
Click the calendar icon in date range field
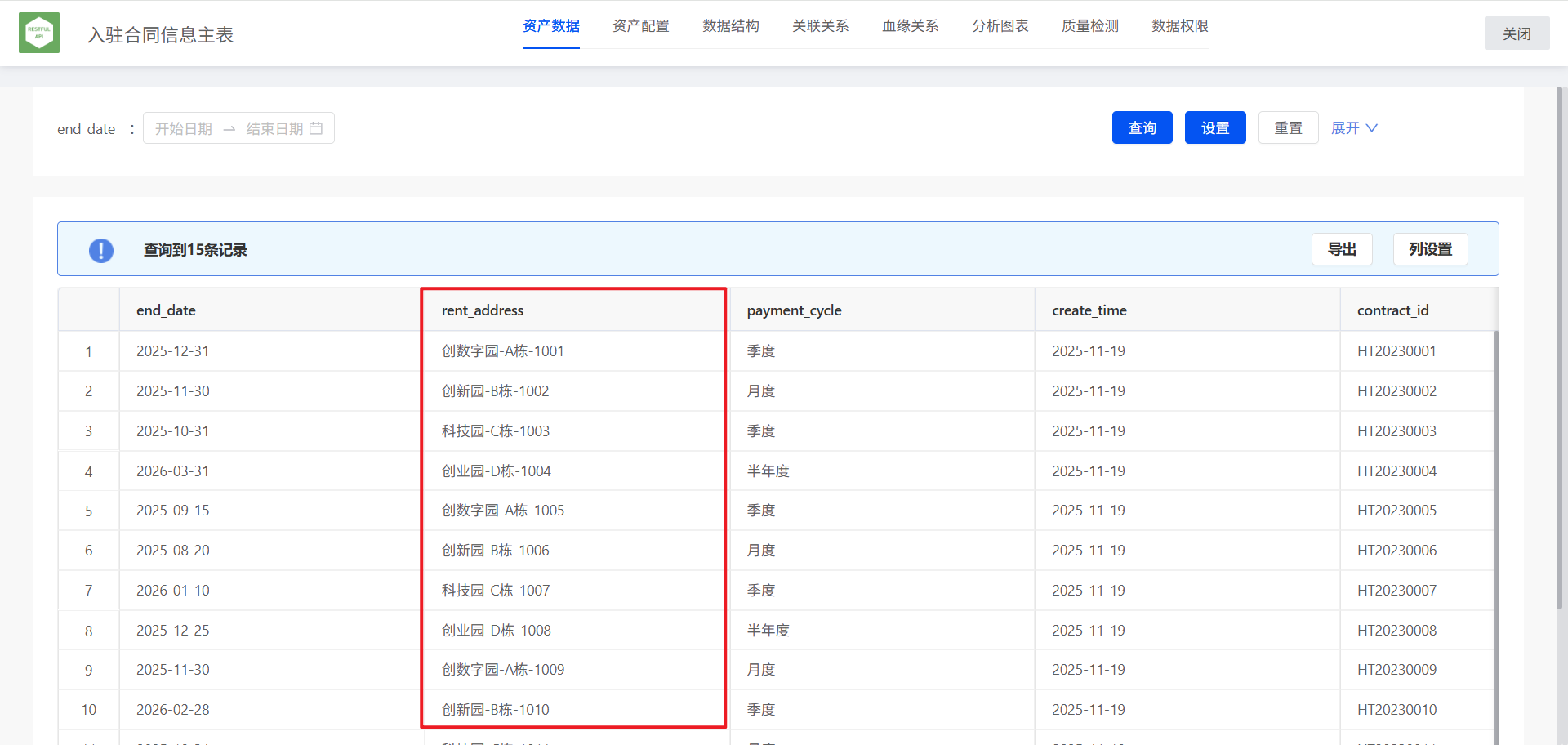point(316,128)
